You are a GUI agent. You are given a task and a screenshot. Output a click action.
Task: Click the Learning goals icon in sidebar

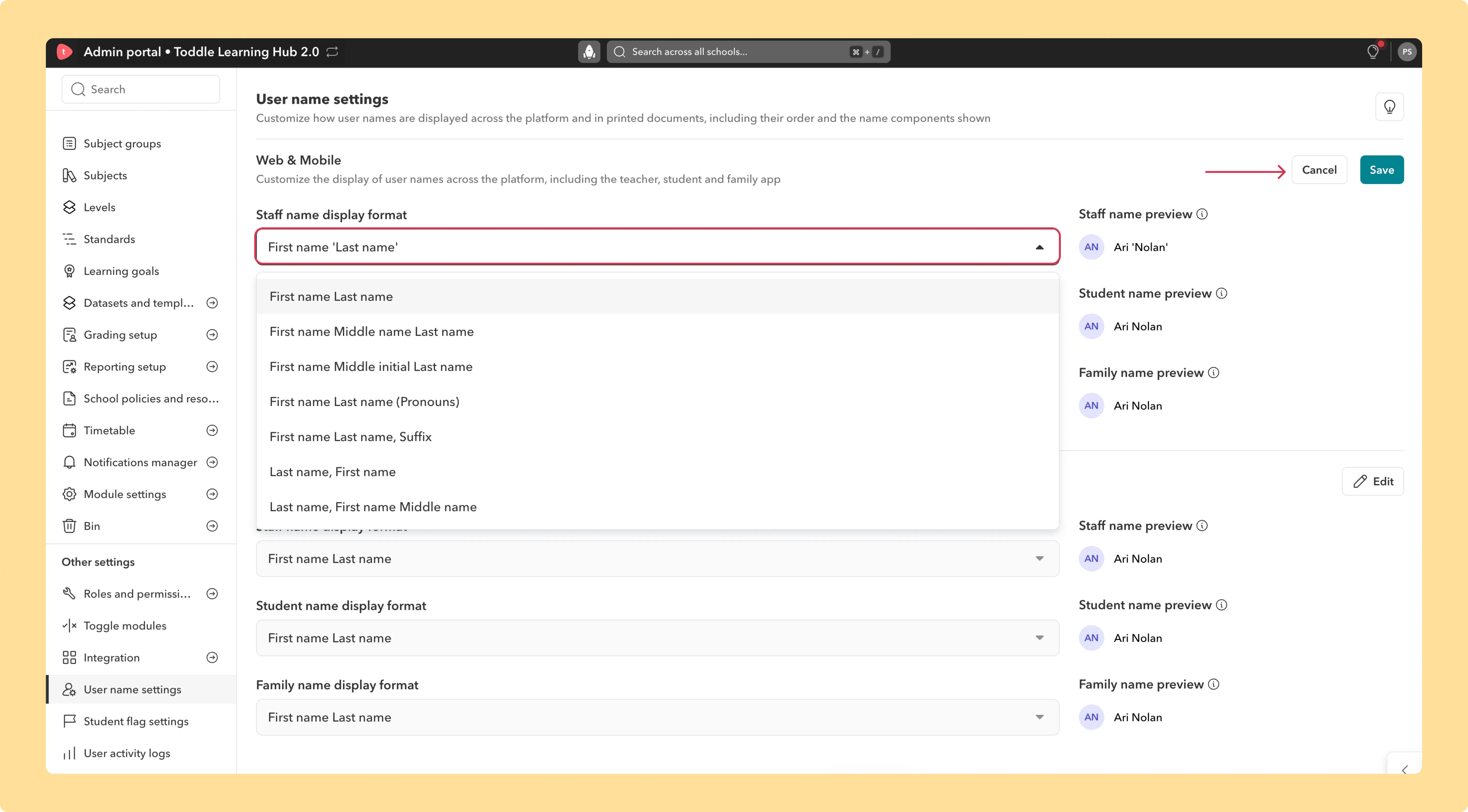pyautogui.click(x=70, y=271)
